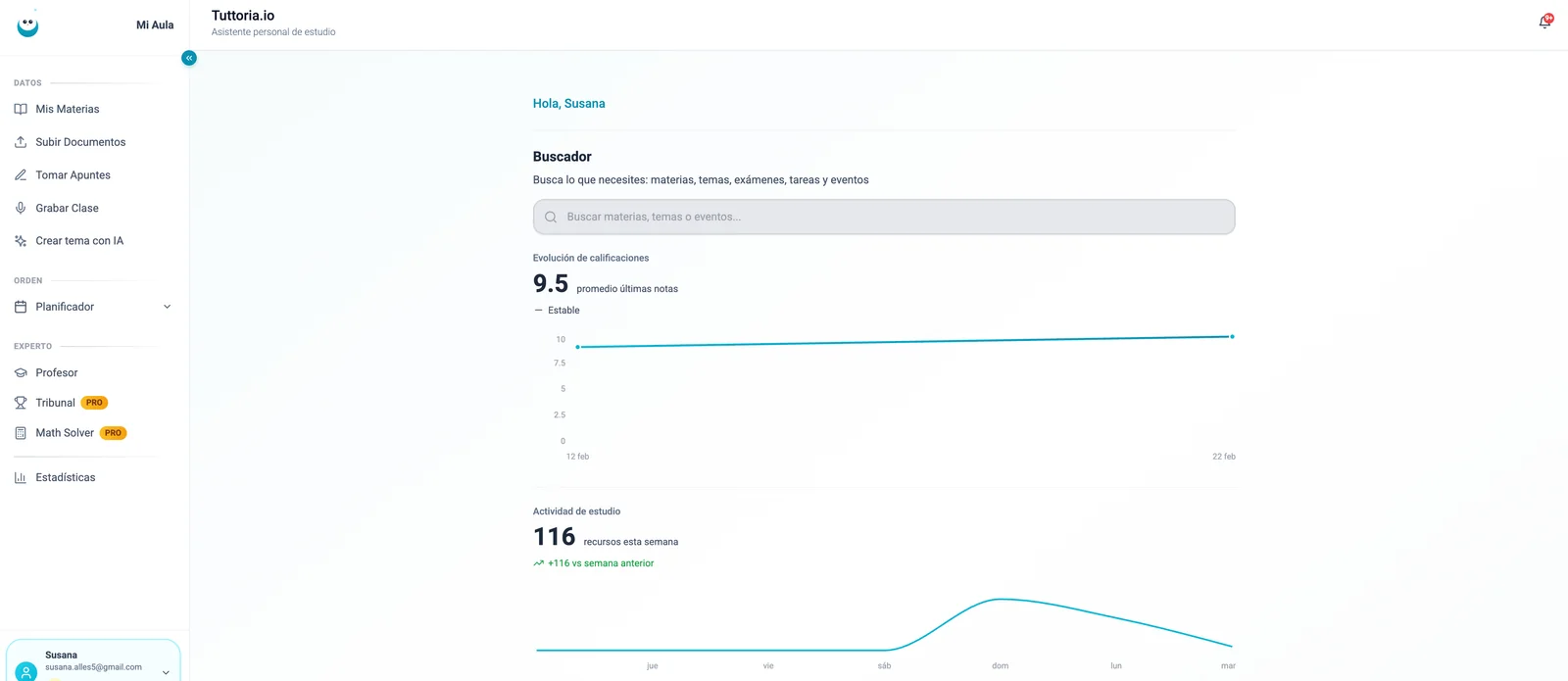1568x681 pixels.
Task: Click the magnifier icon in the search field
Action: click(x=551, y=217)
